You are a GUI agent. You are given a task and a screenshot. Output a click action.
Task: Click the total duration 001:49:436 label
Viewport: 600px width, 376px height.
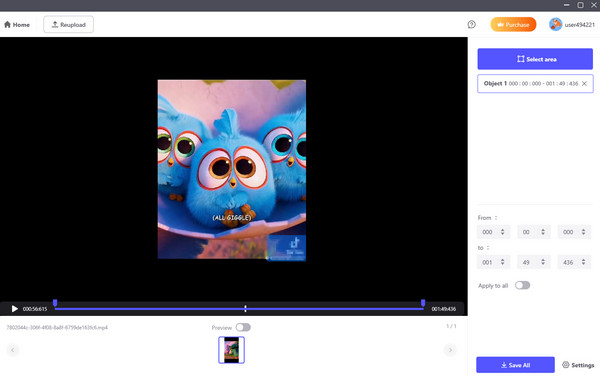443,309
